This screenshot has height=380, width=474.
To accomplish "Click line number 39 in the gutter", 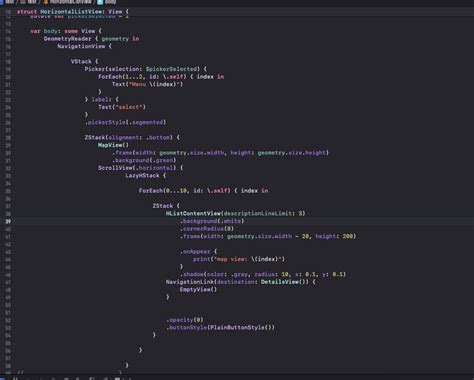I will coord(8,221).
